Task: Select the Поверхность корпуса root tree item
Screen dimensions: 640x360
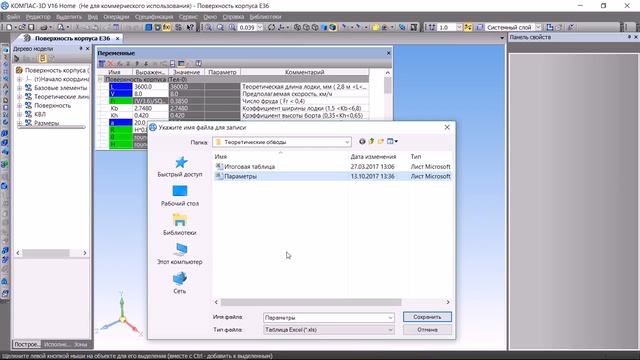Action: [56, 70]
